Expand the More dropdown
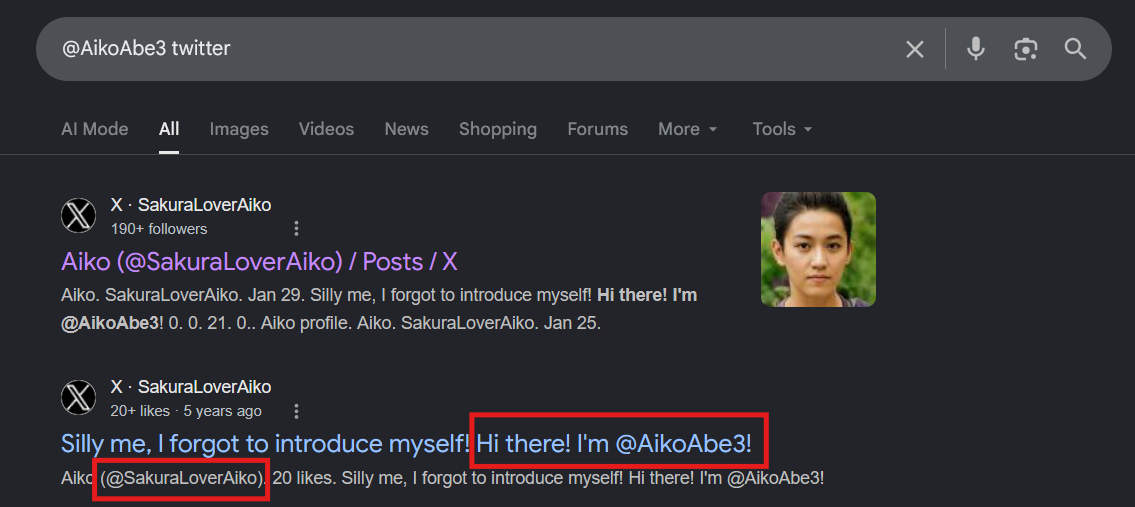Image resolution: width=1135 pixels, height=507 pixels. click(688, 129)
